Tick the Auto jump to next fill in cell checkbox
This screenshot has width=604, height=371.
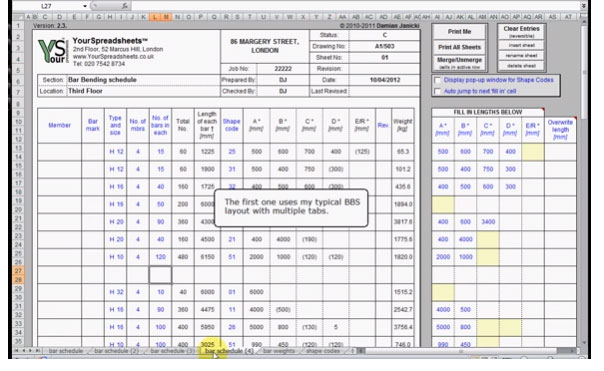click(437, 91)
